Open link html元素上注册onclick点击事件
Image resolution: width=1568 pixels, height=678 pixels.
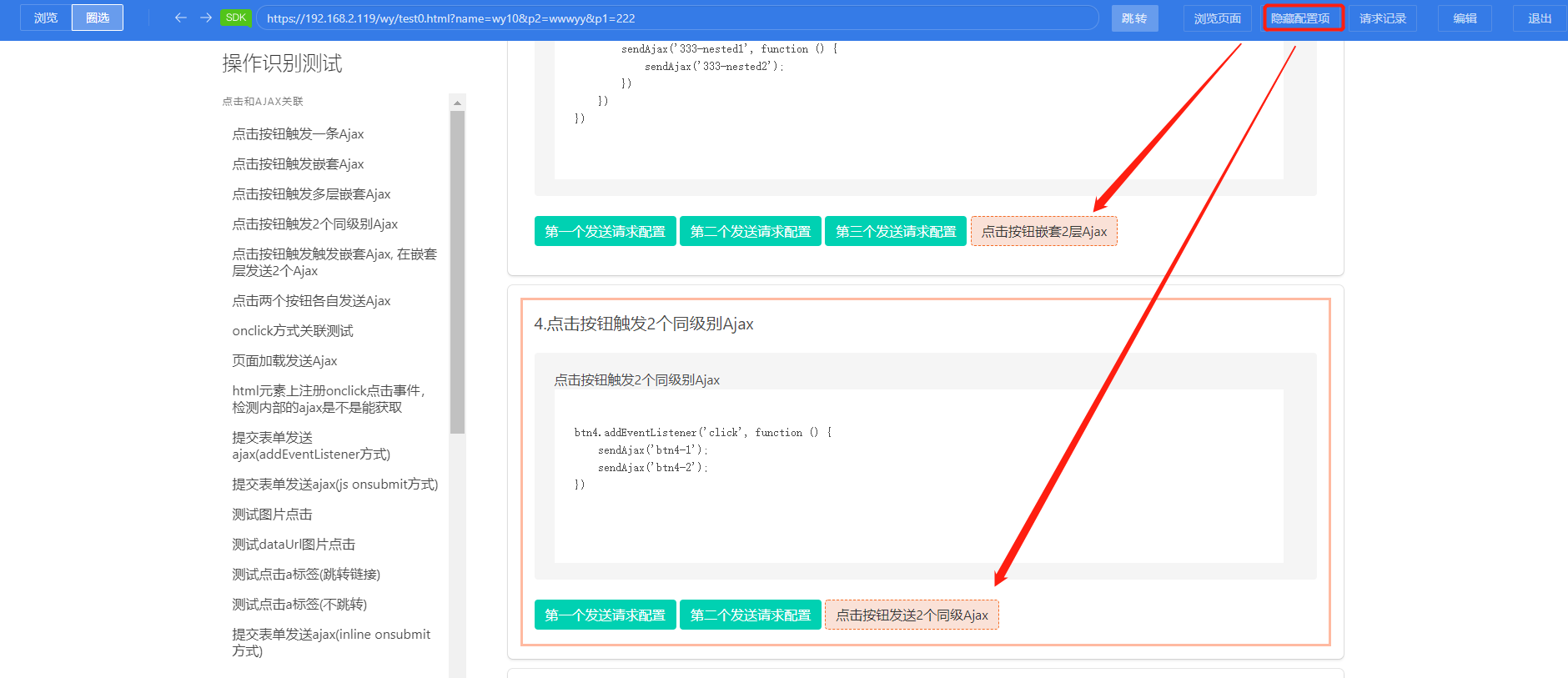(329, 399)
